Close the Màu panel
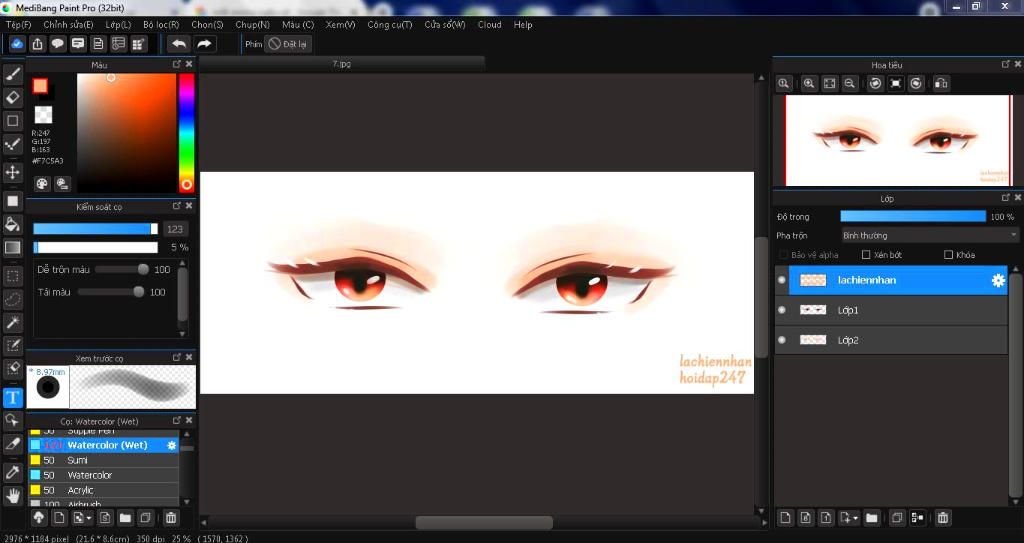The height and width of the screenshot is (543, 1024). [189, 64]
